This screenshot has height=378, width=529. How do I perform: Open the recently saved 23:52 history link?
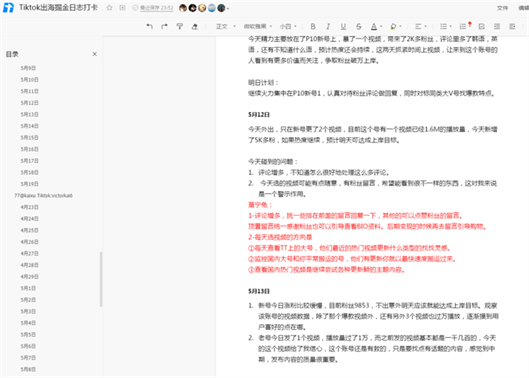point(157,8)
